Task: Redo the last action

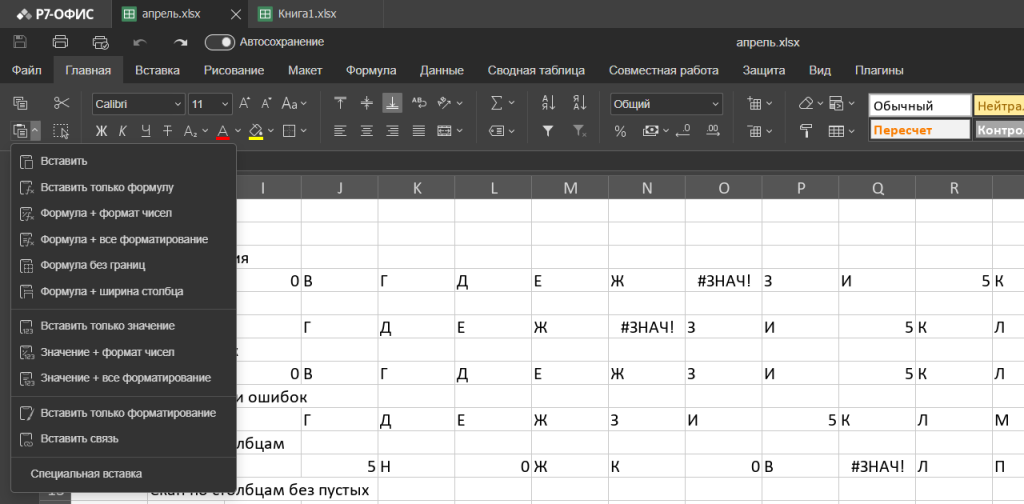Action: click(180, 42)
